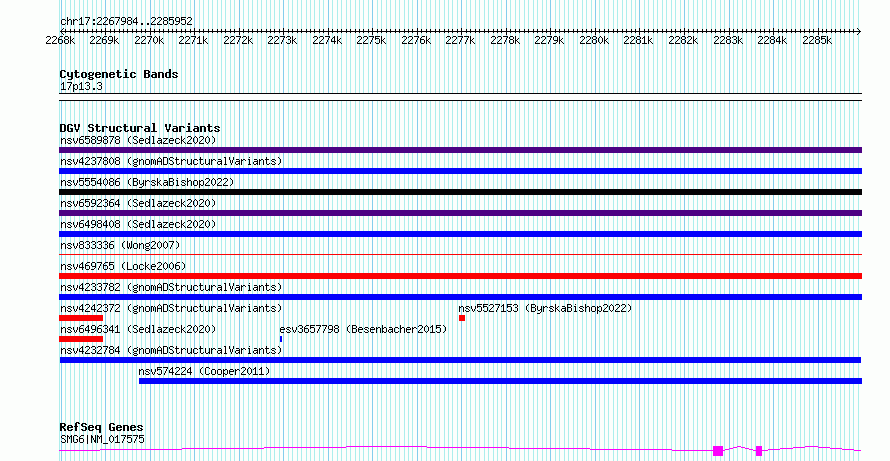This screenshot has width=890, height=461.
Task: Click the small red nsv5527153 marker
Action: coord(462,318)
